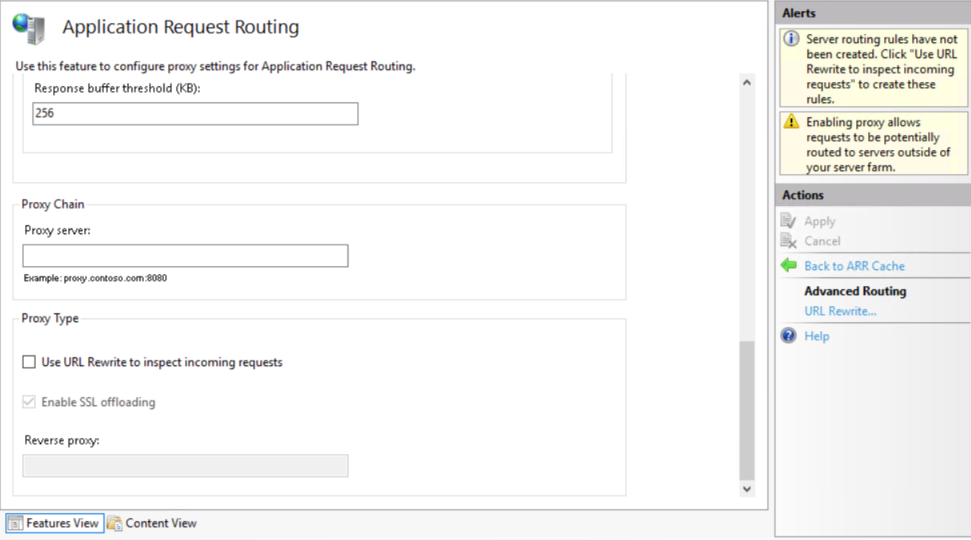This screenshot has height=540, width=971.
Task: Click the info alert icon
Action: tap(791, 40)
